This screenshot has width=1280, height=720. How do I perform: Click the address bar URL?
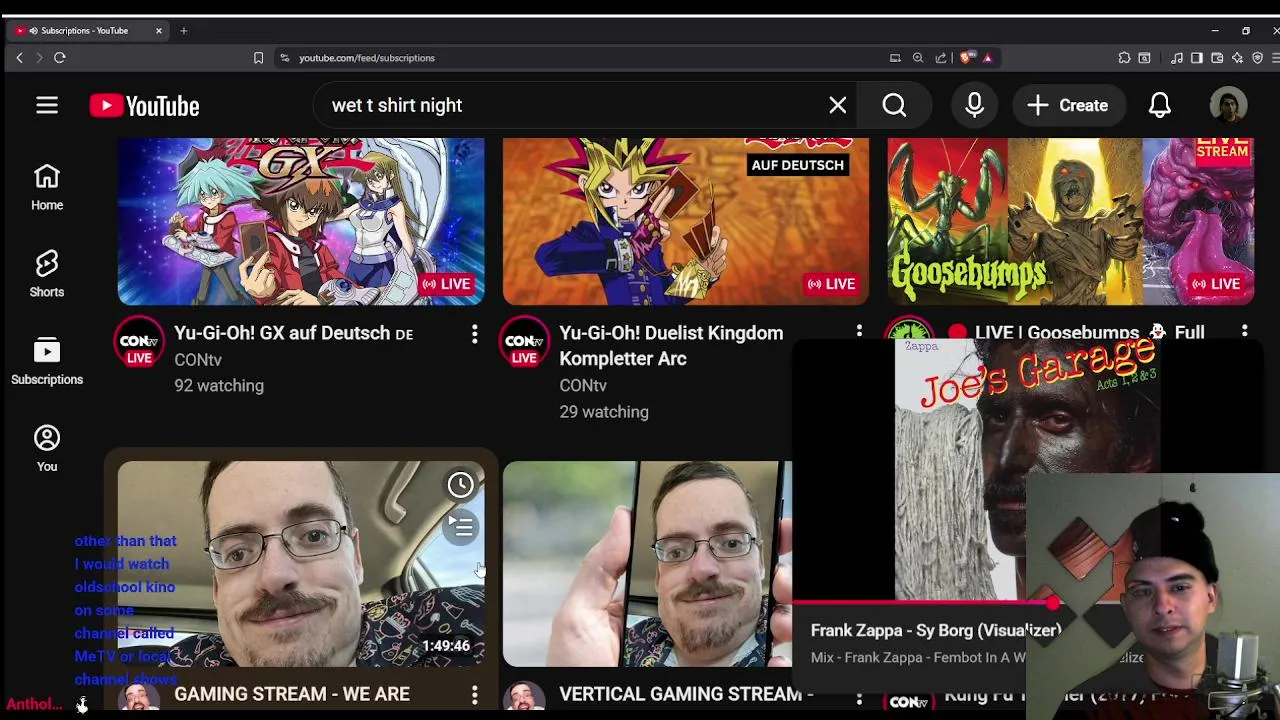click(x=367, y=58)
